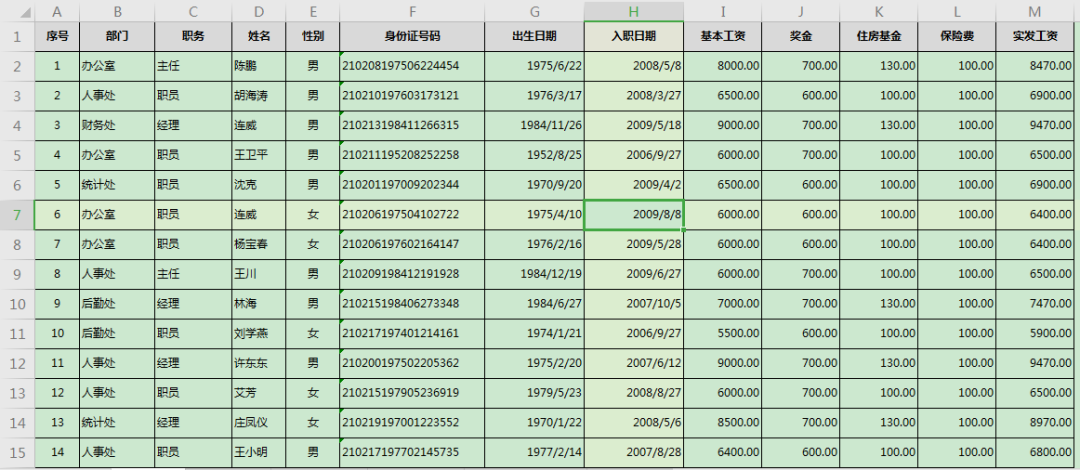Select the name cell 杨宝春

[259, 244]
